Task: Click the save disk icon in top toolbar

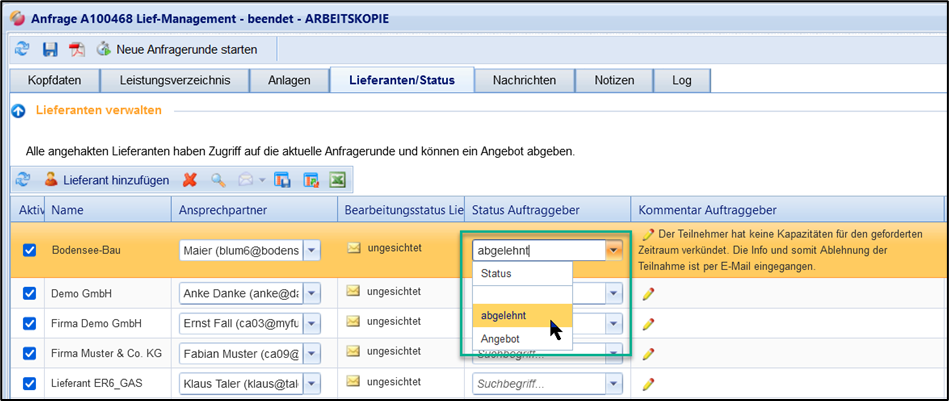Action: (50, 49)
